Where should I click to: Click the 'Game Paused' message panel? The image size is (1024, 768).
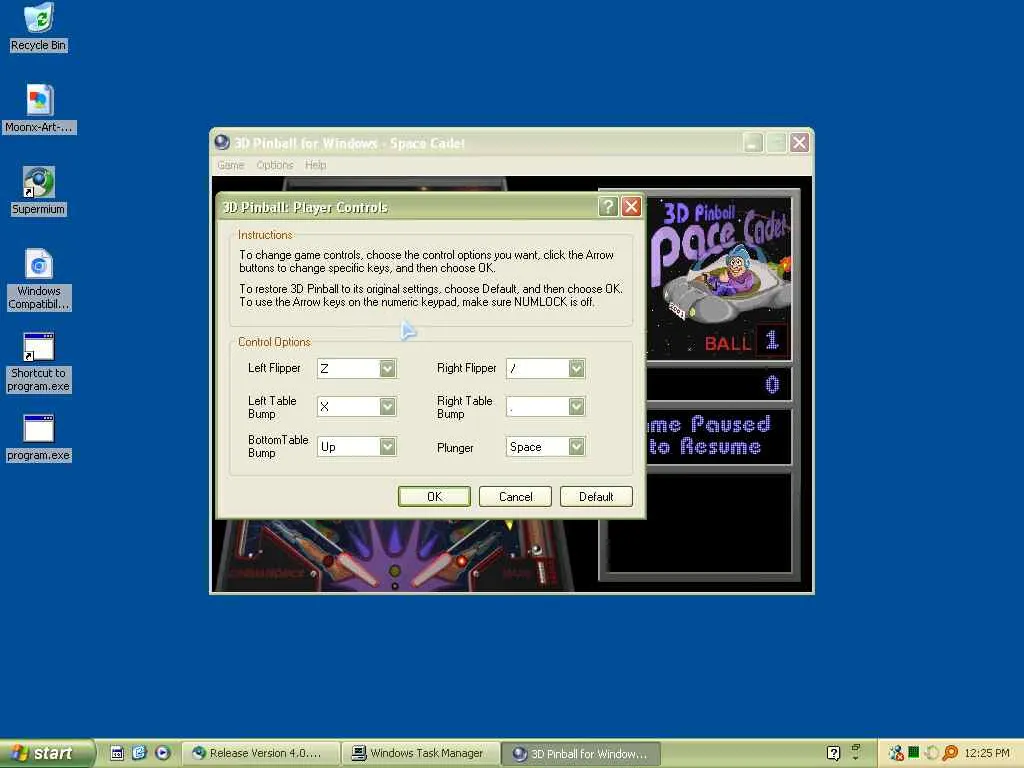pyautogui.click(x=718, y=436)
